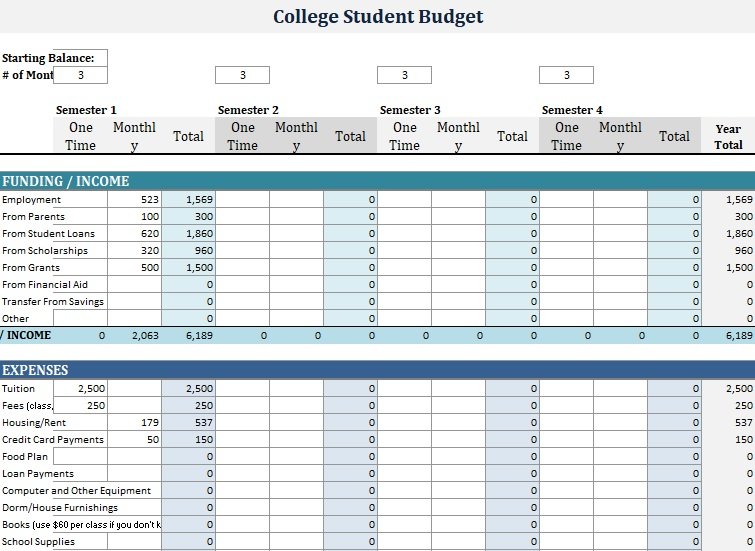Select Student Loans Semester 1 total 1,860
This screenshot has width=755, height=551.
point(188,234)
